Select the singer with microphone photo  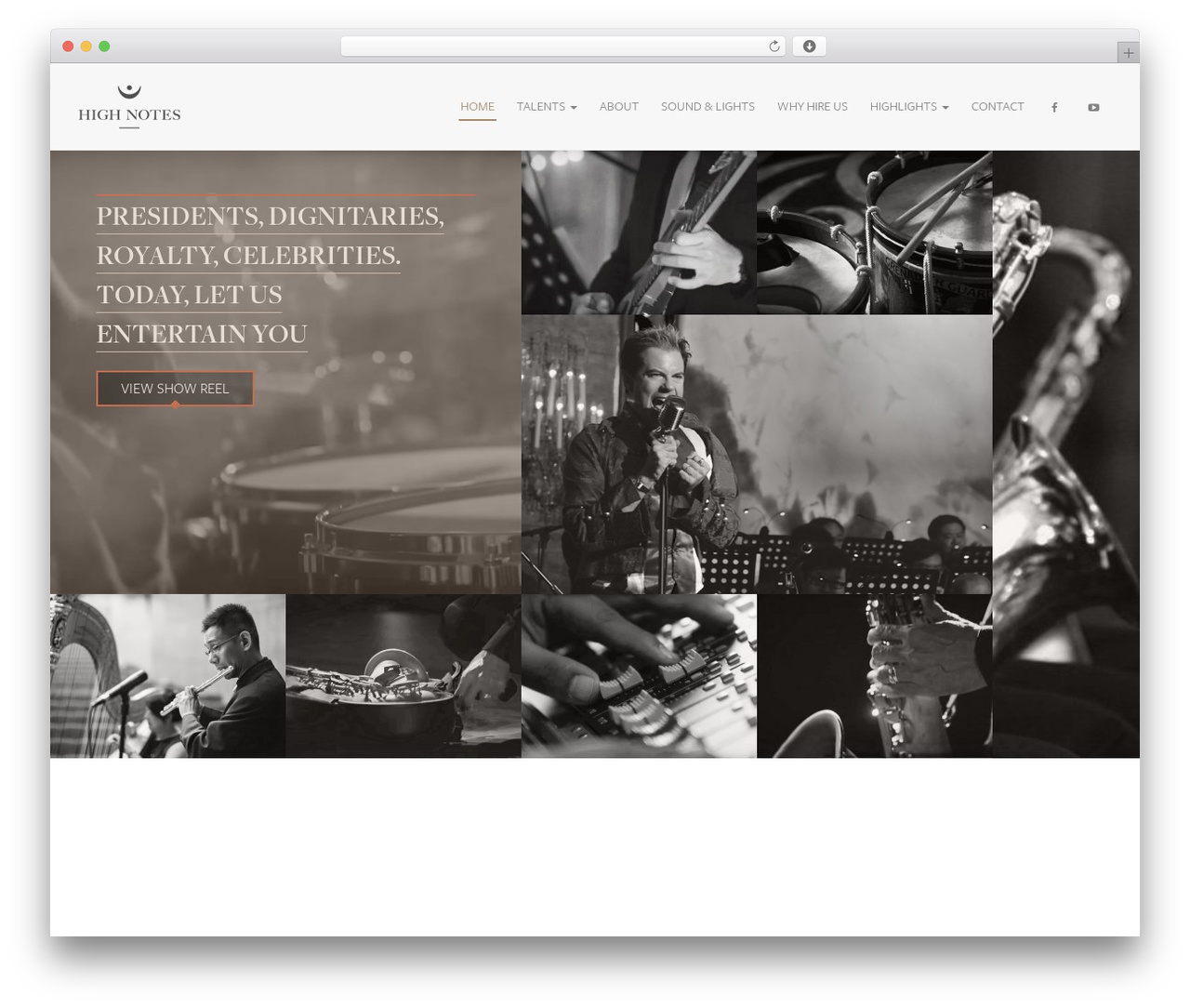click(x=757, y=454)
